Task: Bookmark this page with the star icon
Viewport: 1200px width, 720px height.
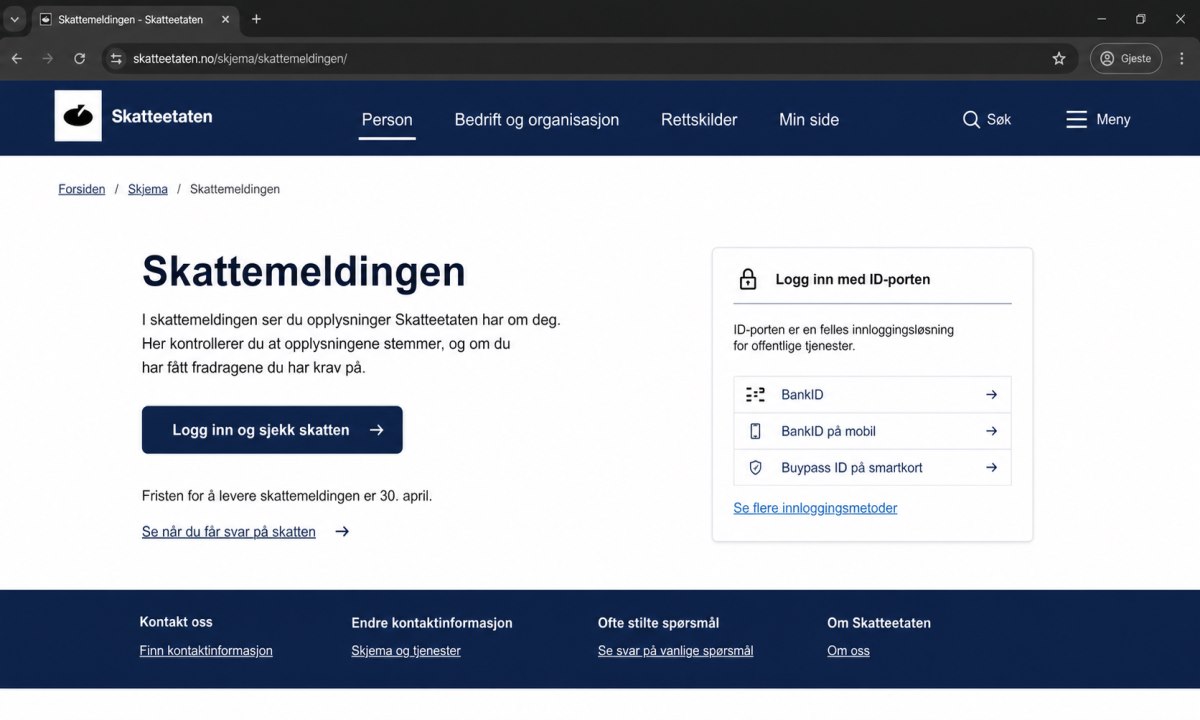Action: pyautogui.click(x=1059, y=58)
